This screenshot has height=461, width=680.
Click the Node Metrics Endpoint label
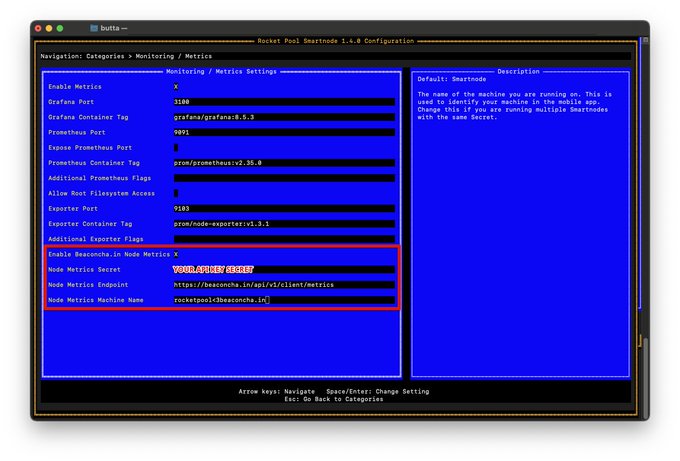(88, 285)
